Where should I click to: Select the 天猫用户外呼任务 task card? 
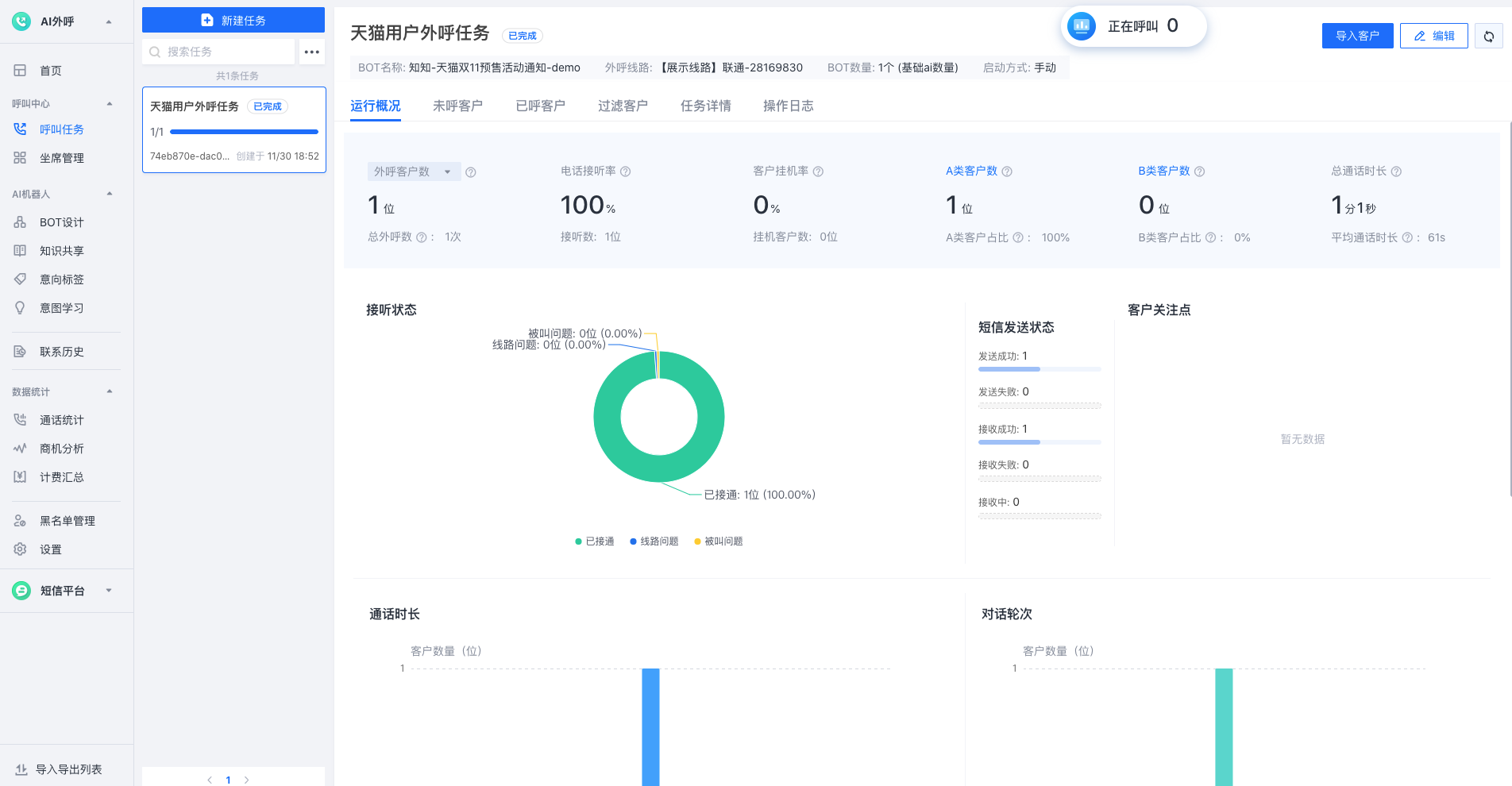tap(234, 129)
